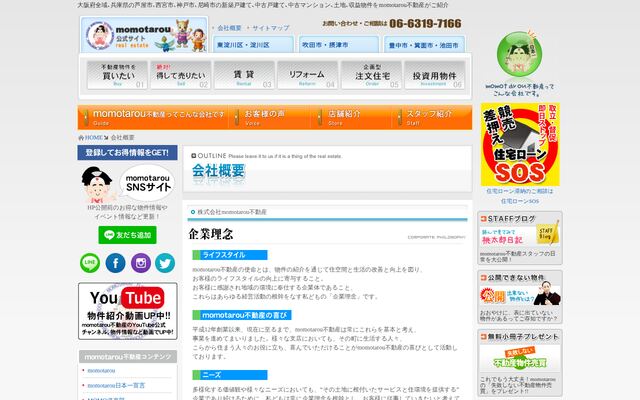Open the 住宅ローンSOS banner image
This screenshot has height=400, width=640.
520,144
